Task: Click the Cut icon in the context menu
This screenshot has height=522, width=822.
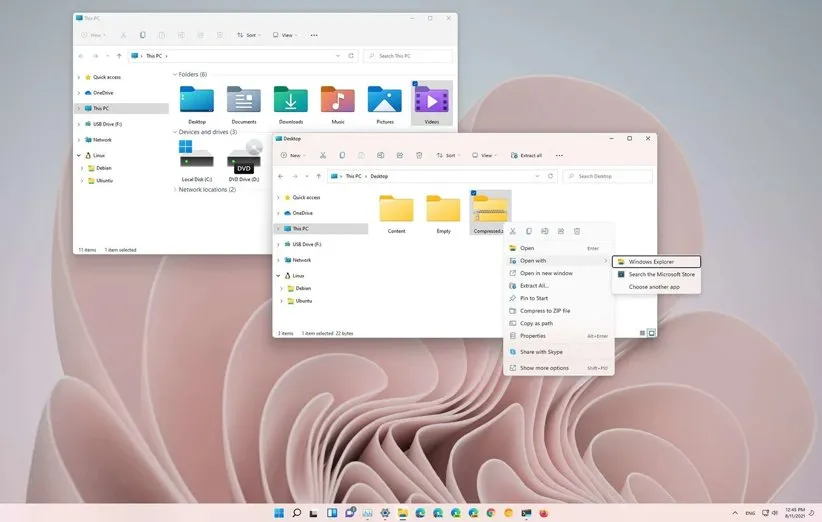Action: (x=513, y=231)
